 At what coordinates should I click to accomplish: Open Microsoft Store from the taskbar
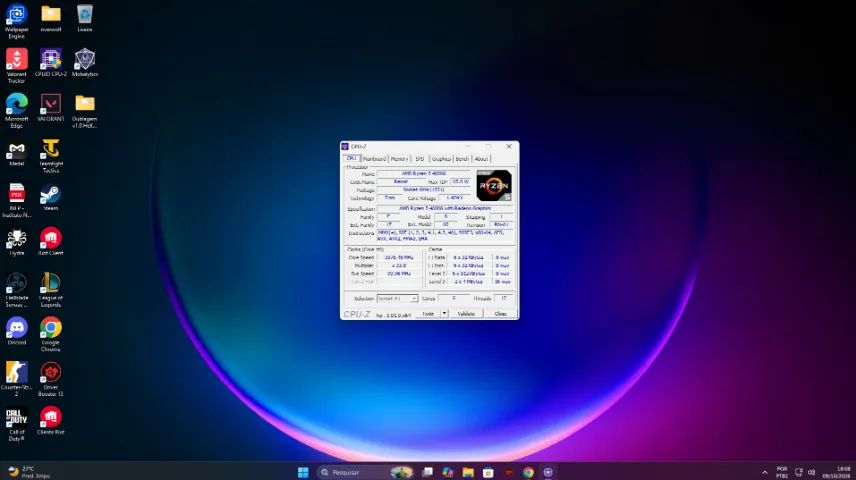[488, 472]
